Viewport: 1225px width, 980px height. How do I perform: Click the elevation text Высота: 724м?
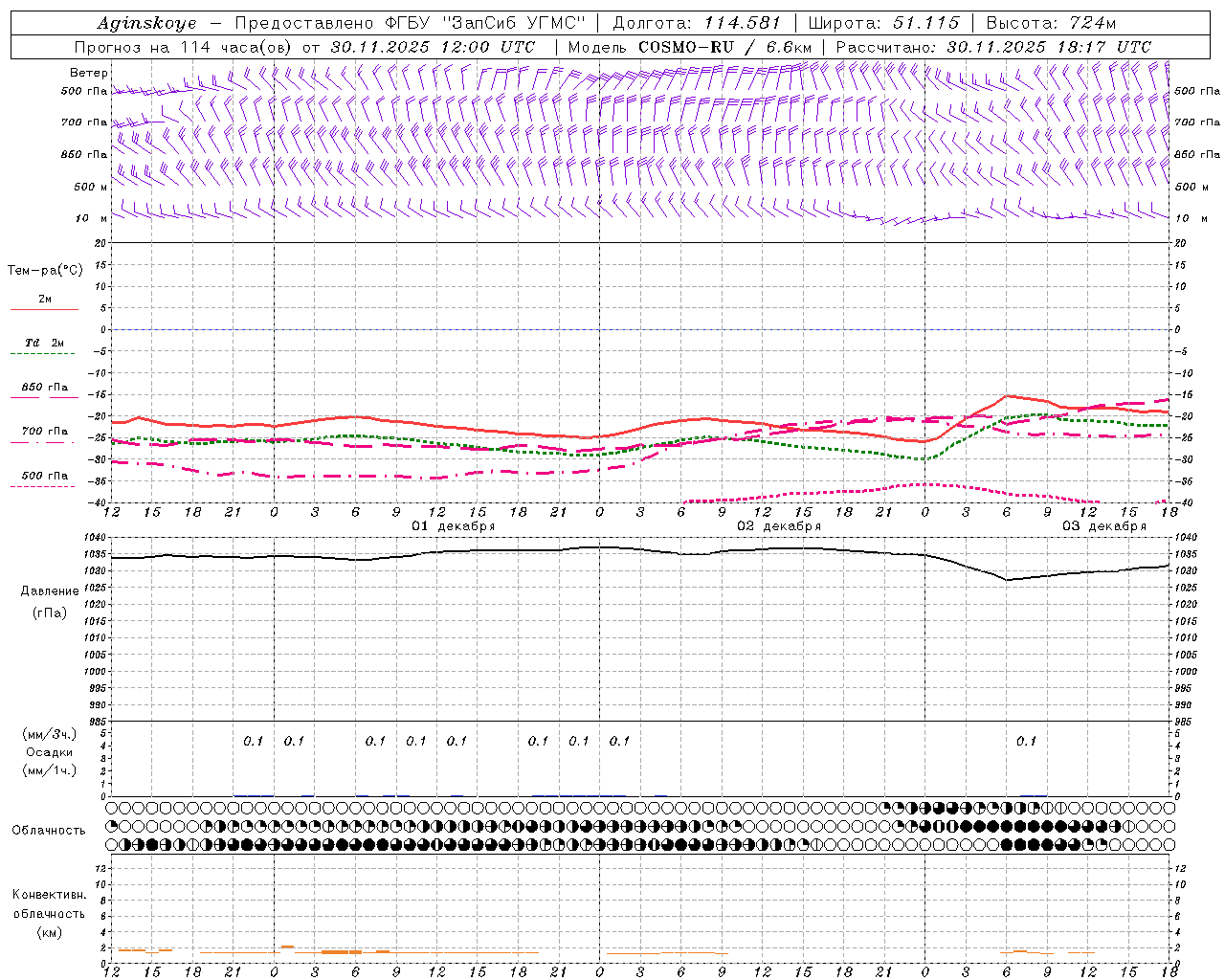pyautogui.click(x=1051, y=23)
